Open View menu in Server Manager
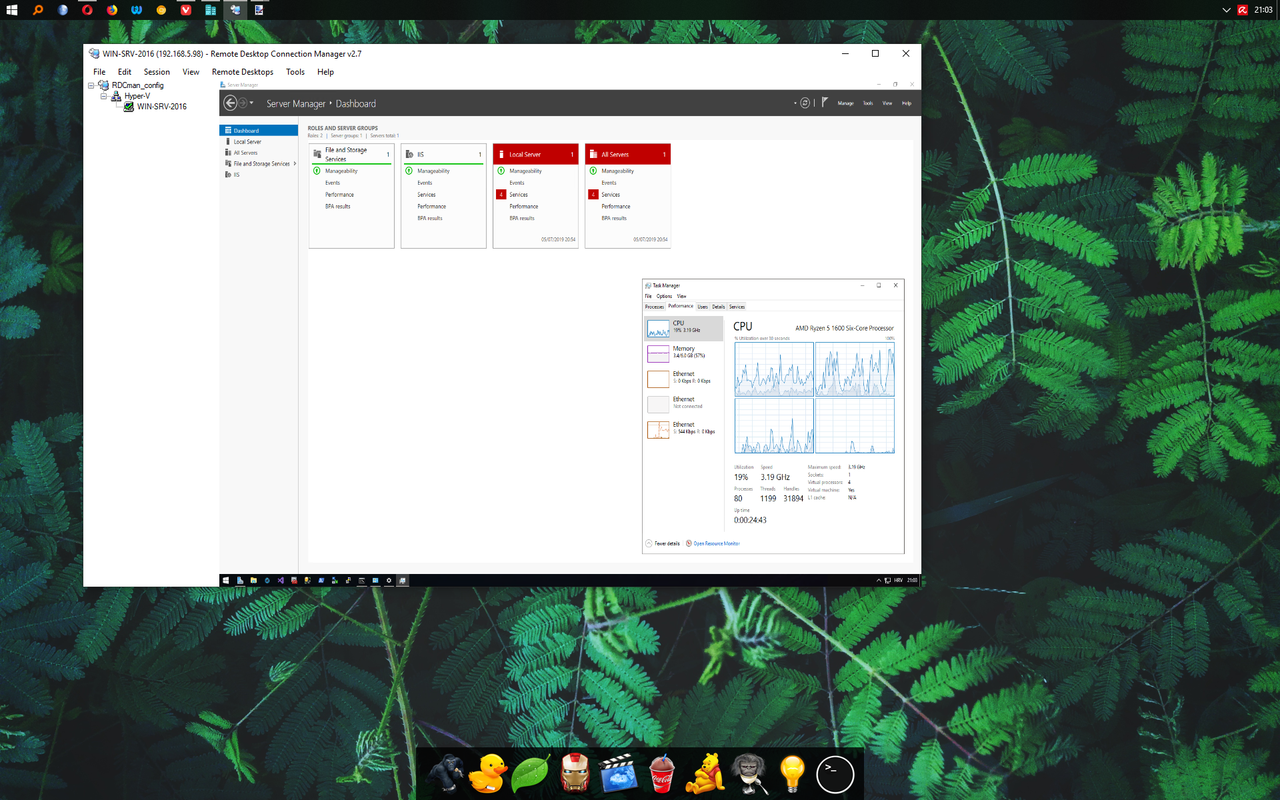This screenshot has width=1280, height=800. (x=887, y=103)
